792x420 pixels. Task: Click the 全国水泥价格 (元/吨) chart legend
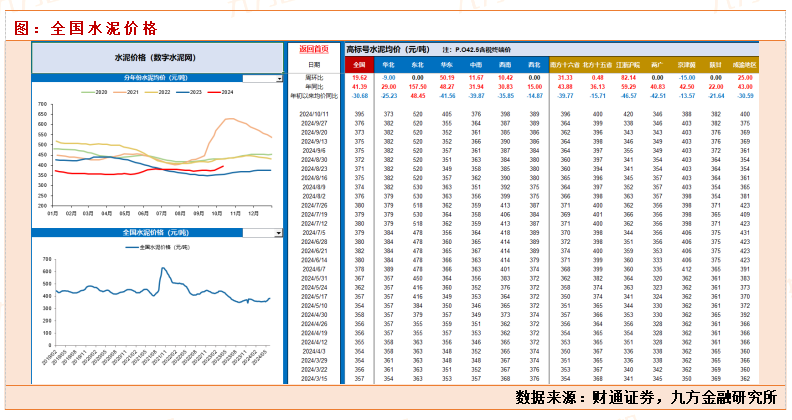pos(158,247)
